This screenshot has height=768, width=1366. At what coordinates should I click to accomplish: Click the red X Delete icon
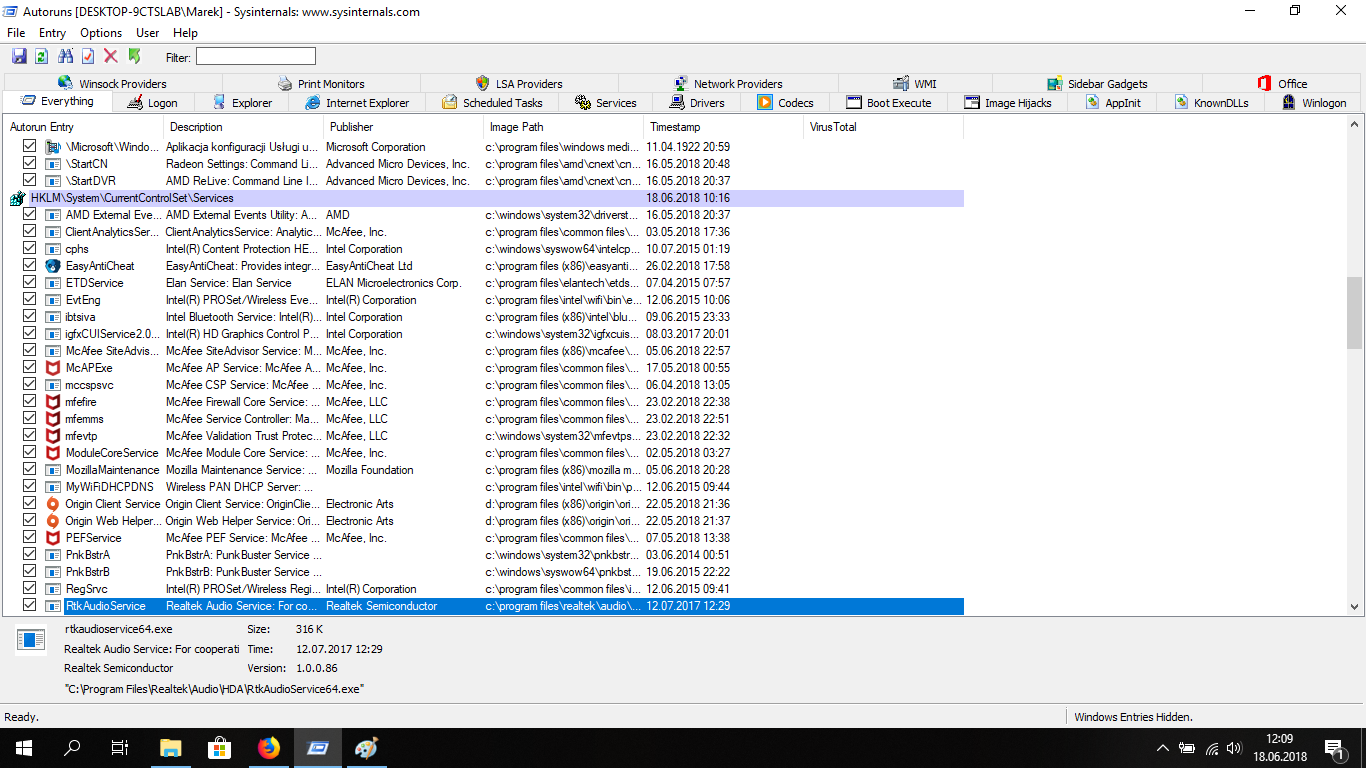tap(111, 57)
